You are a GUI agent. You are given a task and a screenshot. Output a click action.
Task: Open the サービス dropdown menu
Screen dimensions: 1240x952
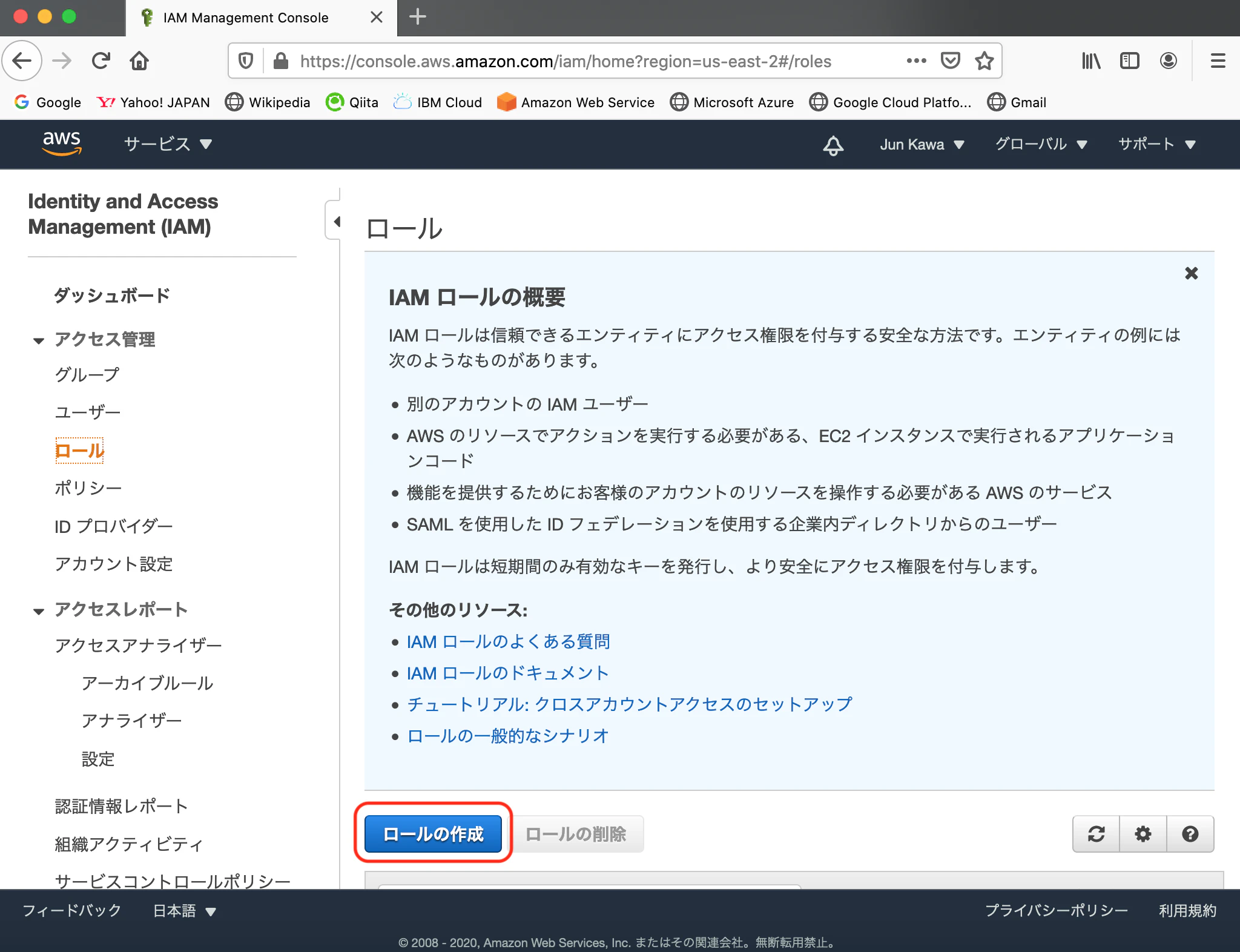pyautogui.click(x=168, y=144)
